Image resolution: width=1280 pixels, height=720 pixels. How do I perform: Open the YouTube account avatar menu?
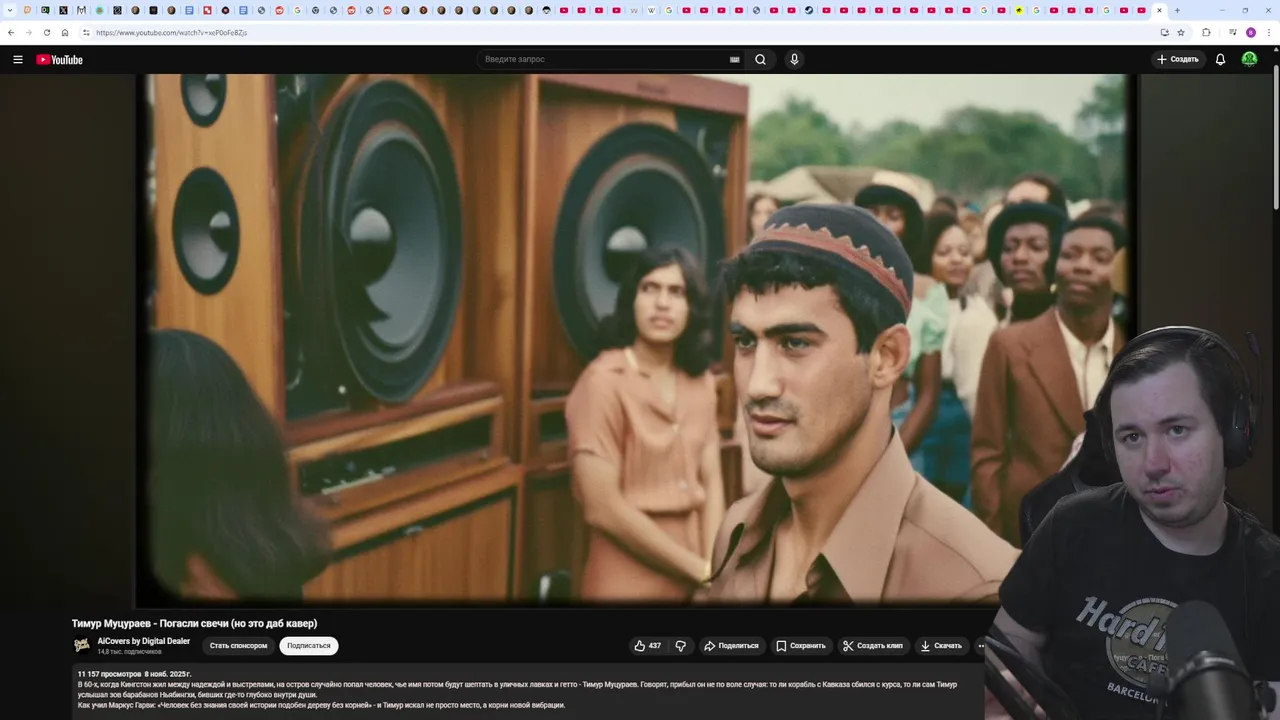click(x=1249, y=59)
